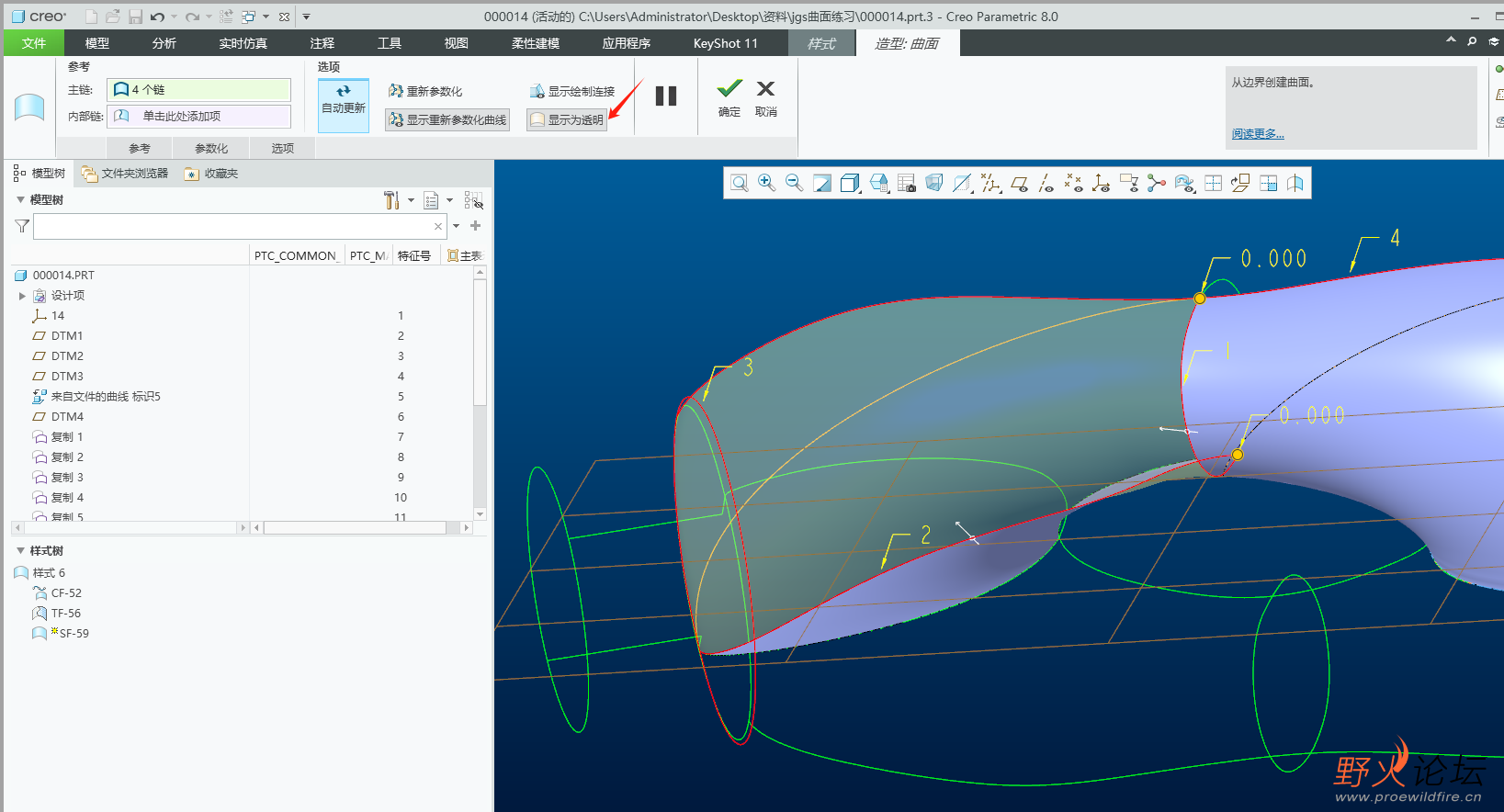
Task: Click the Zoom In magnifier icon
Action: (x=766, y=183)
